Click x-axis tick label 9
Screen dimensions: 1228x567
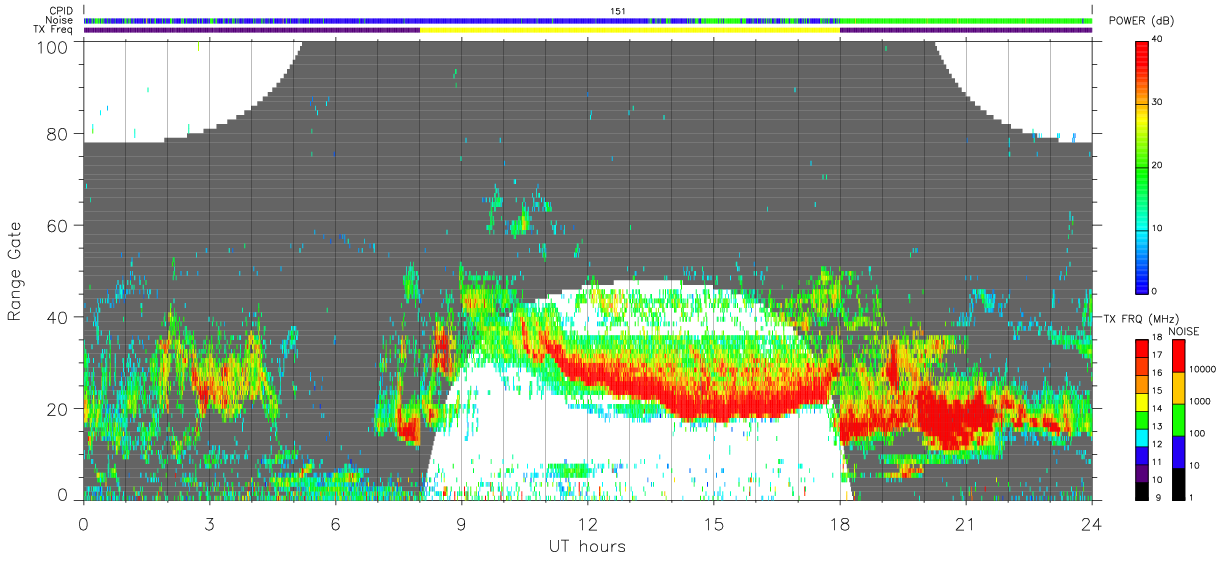(x=461, y=524)
